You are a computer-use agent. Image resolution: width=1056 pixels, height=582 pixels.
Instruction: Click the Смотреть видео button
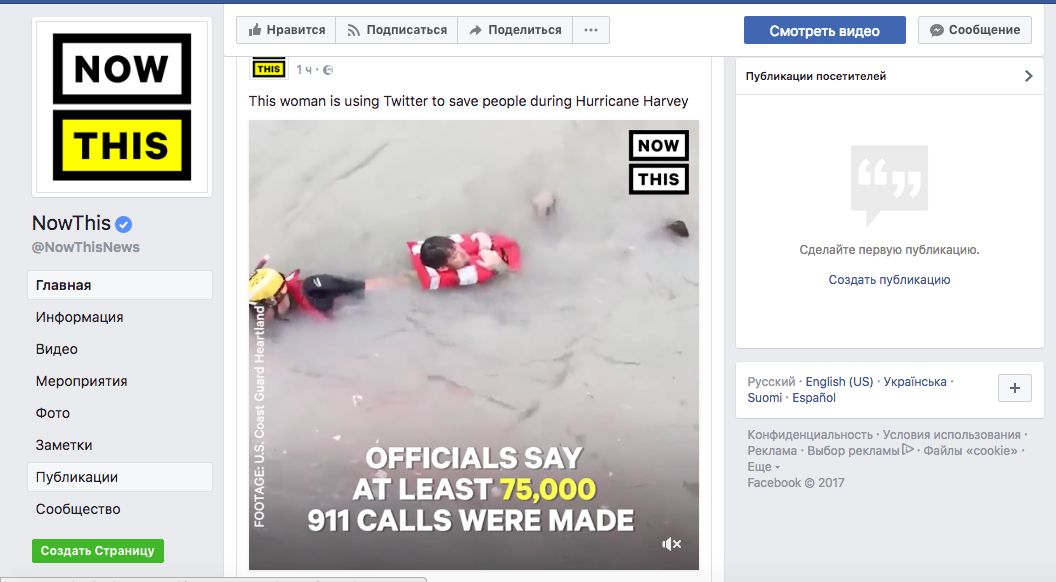pyautogui.click(x=824, y=30)
